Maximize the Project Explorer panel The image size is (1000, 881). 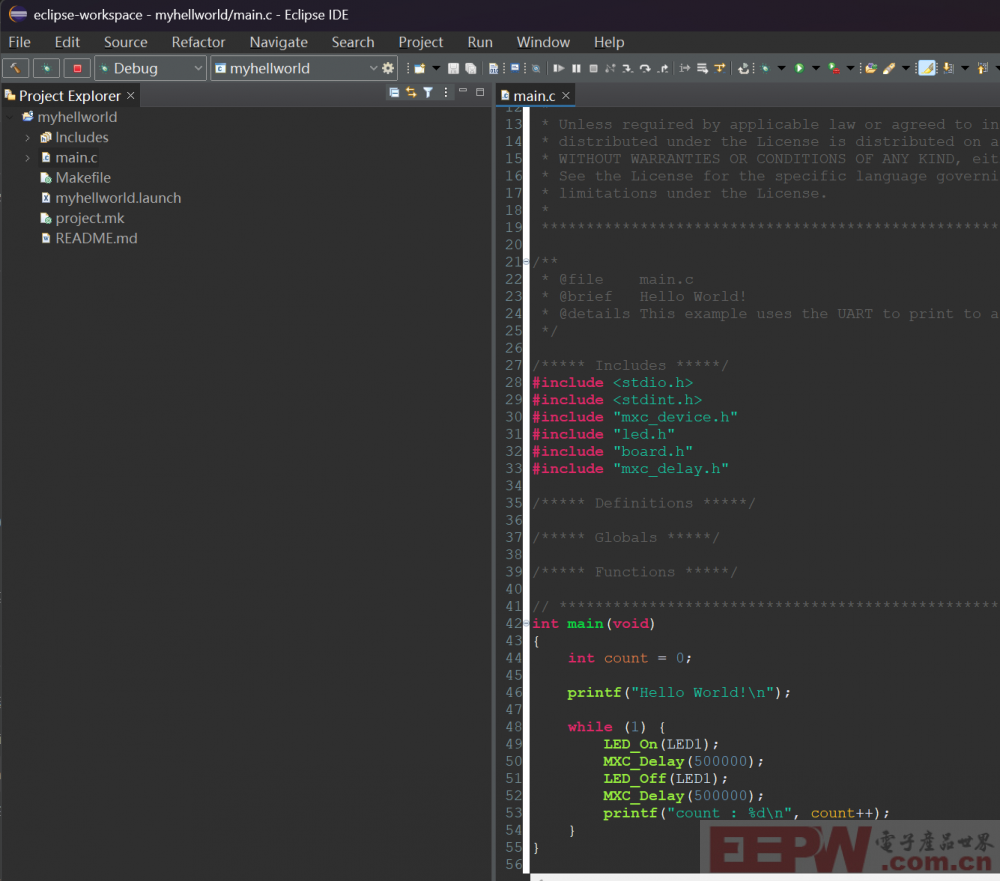click(480, 92)
